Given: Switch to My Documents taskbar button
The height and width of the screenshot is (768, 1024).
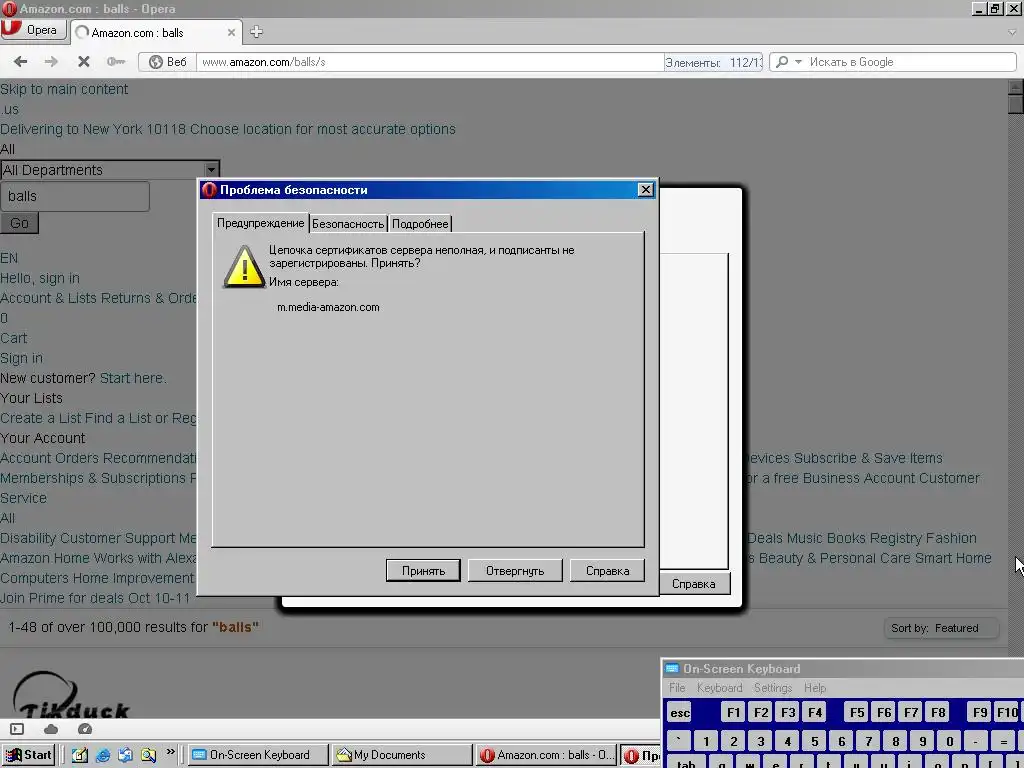Looking at the screenshot, I should coord(401,755).
